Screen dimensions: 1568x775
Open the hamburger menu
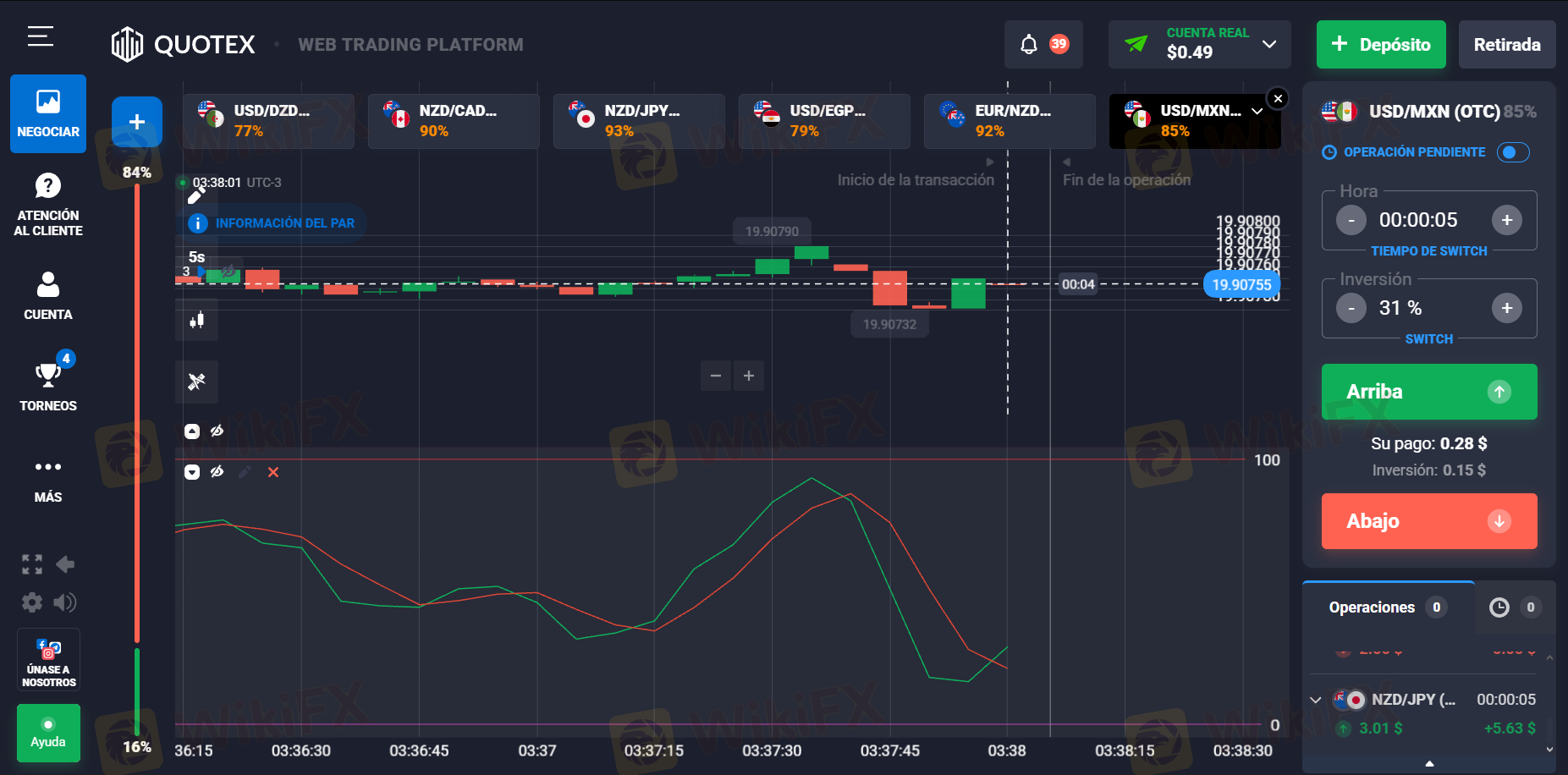(x=40, y=36)
